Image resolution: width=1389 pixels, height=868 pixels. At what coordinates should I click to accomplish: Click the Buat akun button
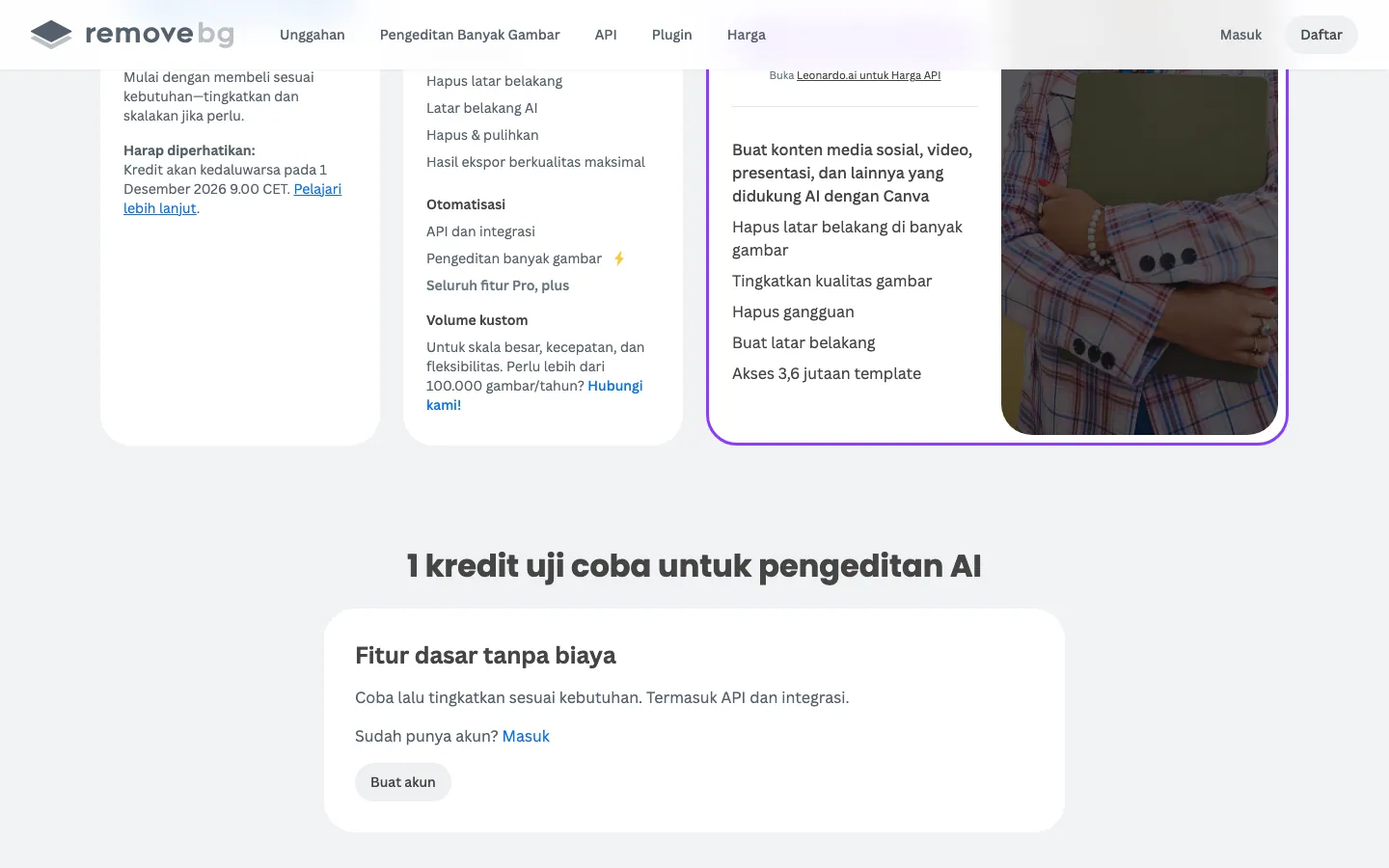coord(403,782)
